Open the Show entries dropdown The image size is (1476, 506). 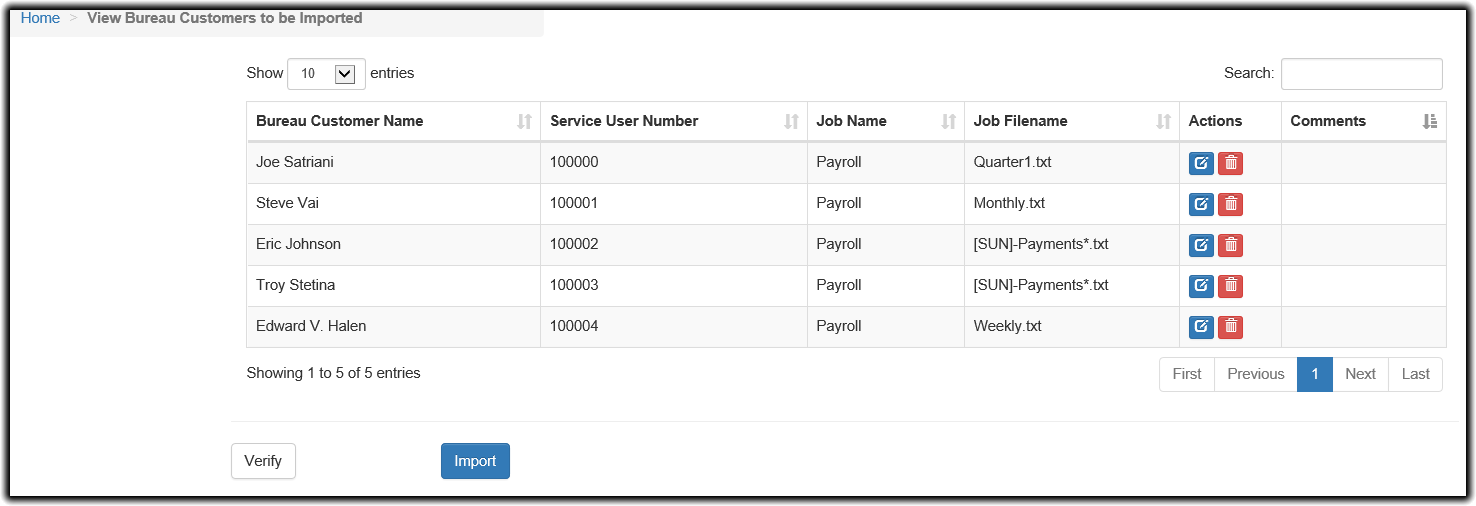pos(326,74)
